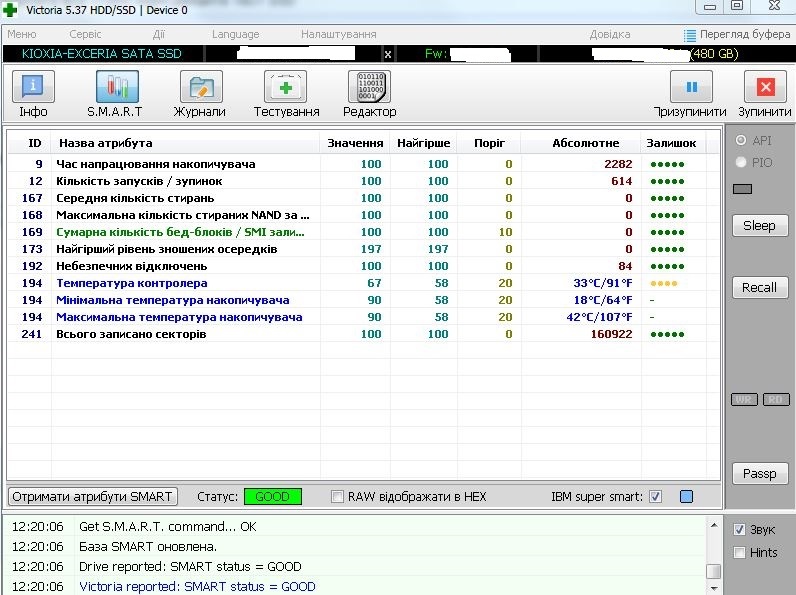Select row Мінімальна температура накопичувача

pyautogui.click(x=363, y=300)
